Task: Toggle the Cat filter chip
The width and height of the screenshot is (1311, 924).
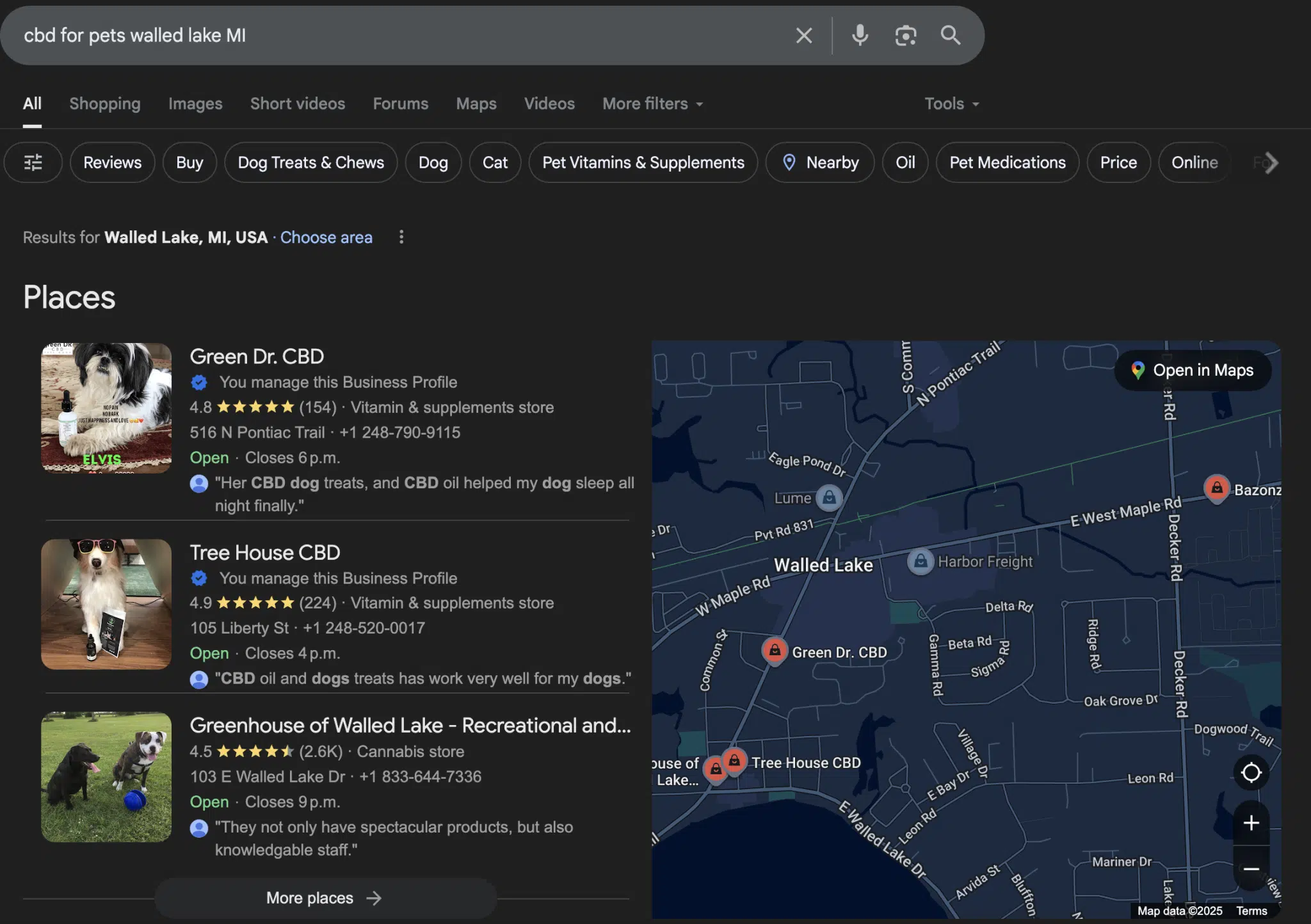Action: tap(495, 163)
